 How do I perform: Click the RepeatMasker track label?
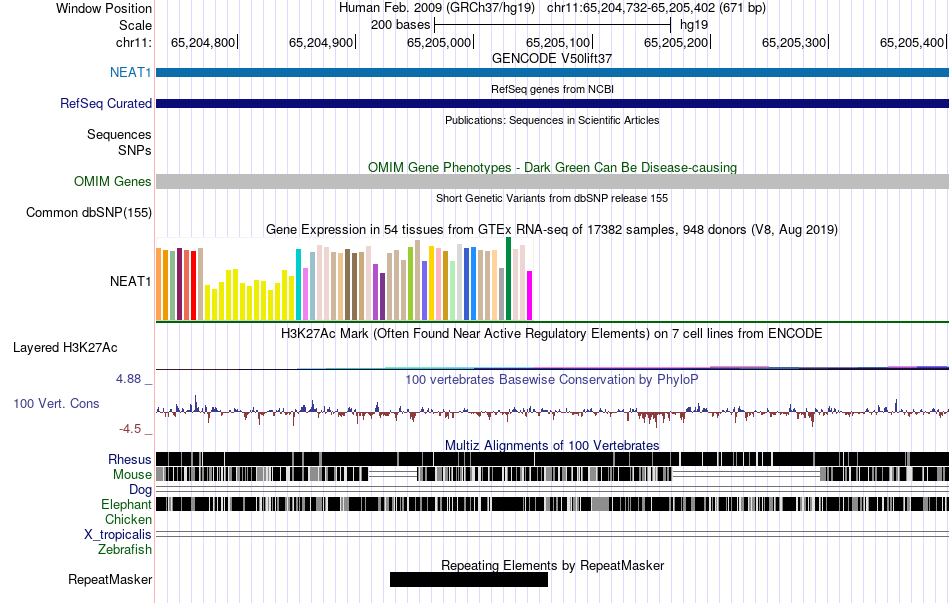110,580
